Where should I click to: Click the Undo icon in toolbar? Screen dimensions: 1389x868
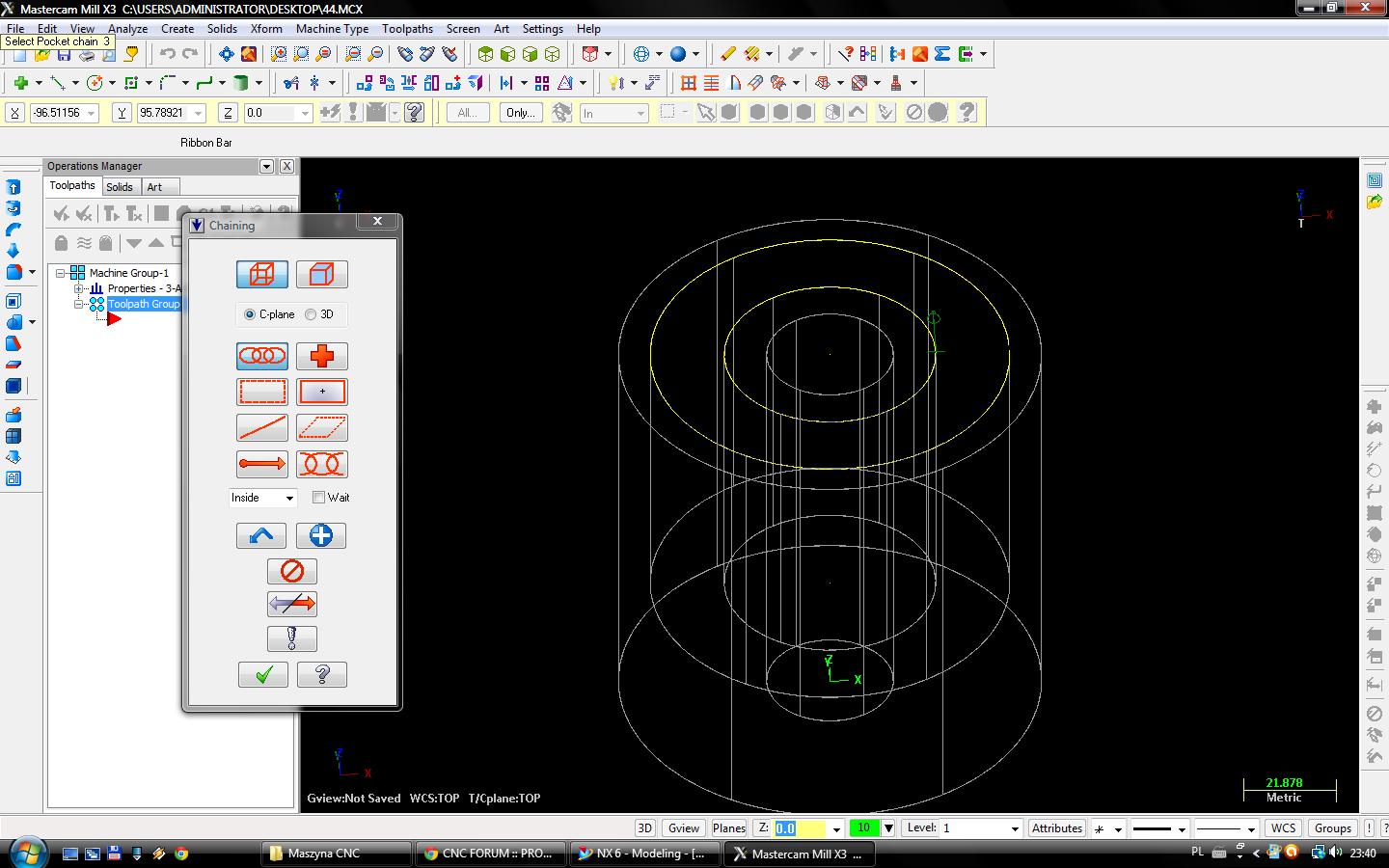click(168, 54)
